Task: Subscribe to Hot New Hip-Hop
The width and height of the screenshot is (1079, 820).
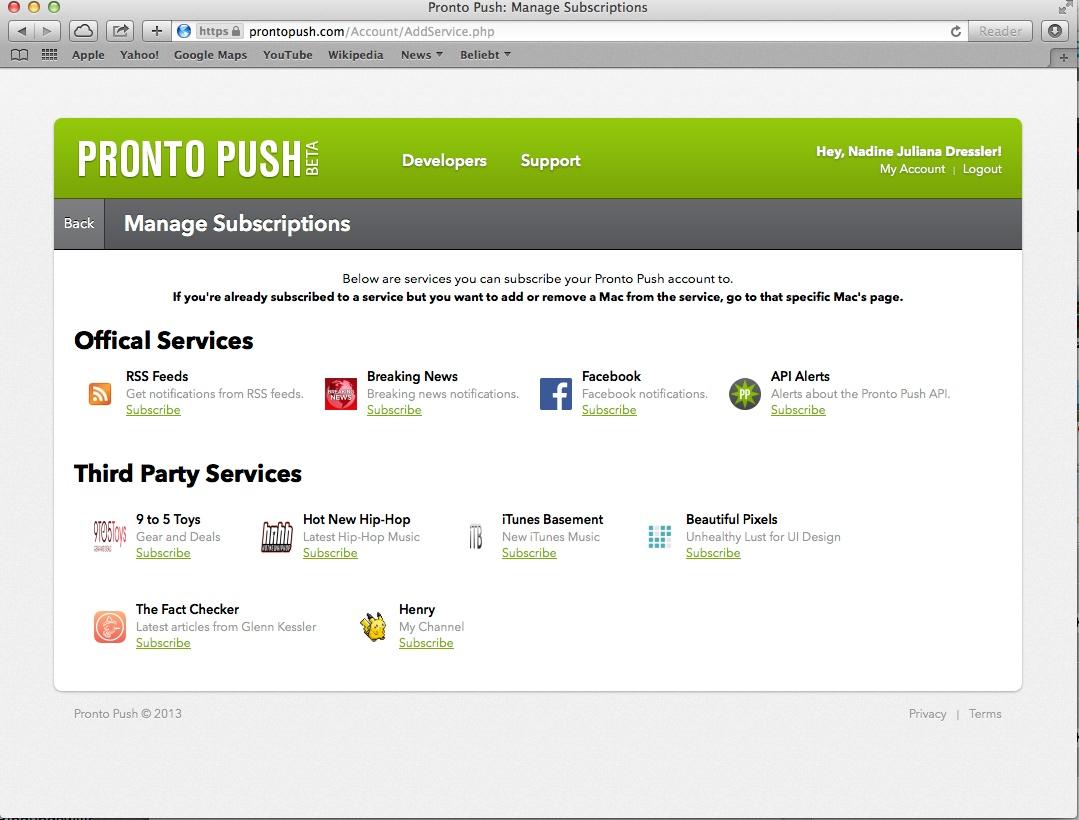Action: pos(330,553)
